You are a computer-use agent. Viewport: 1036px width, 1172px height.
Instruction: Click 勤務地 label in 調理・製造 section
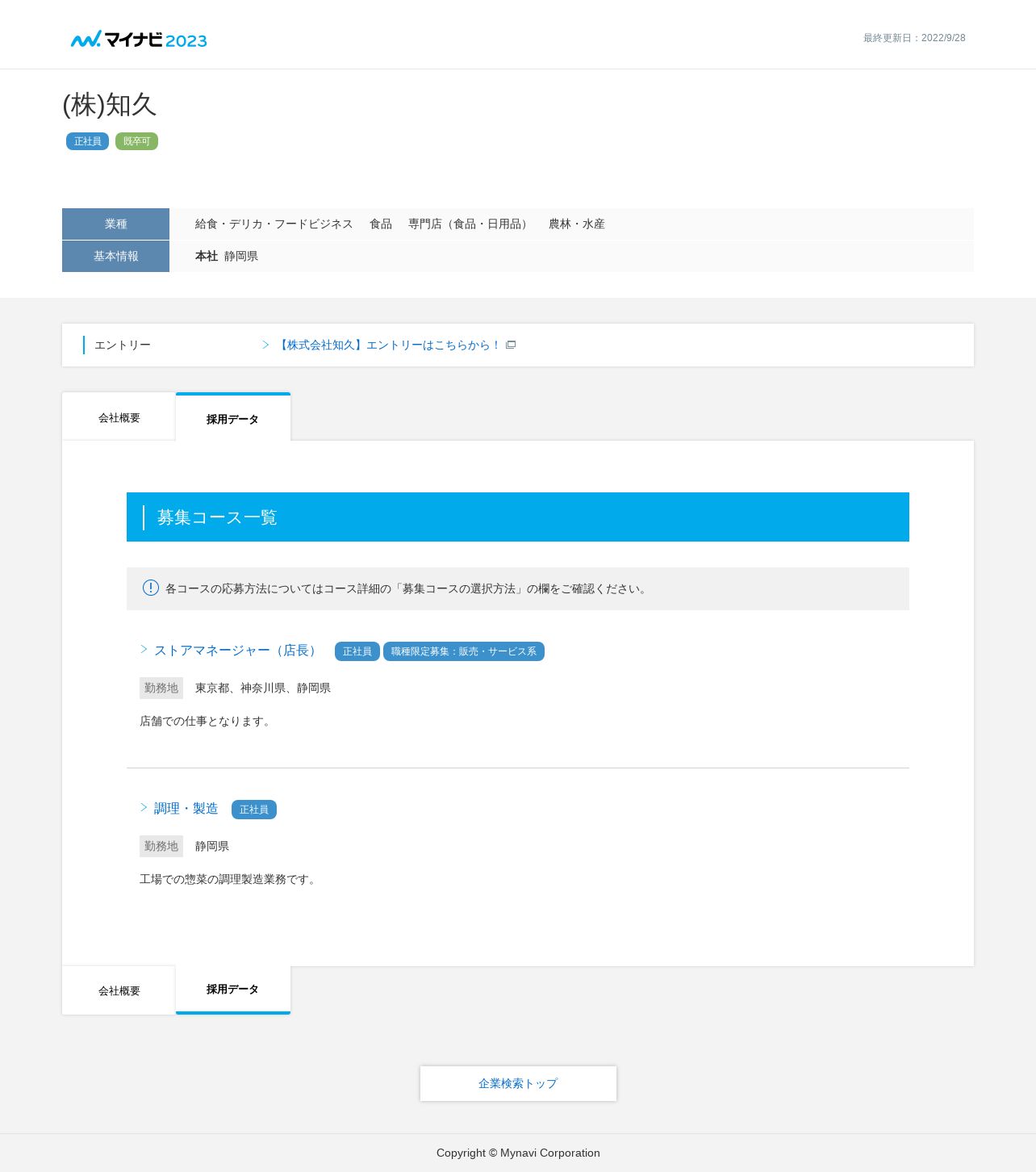pyautogui.click(x=161, y=846)
